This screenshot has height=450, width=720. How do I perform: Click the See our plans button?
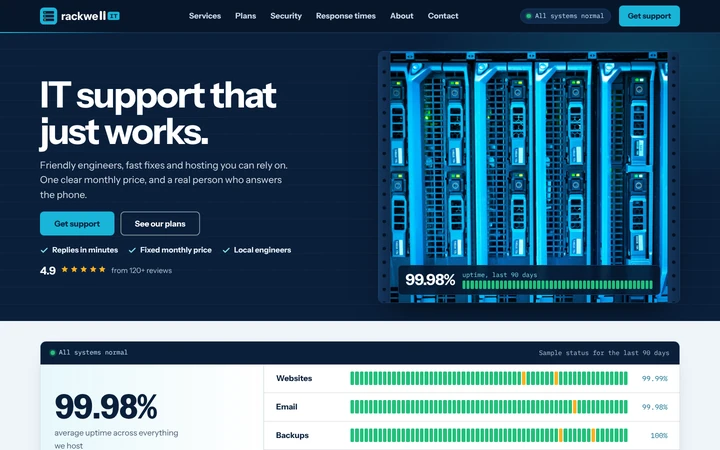(x=160, y=224)
